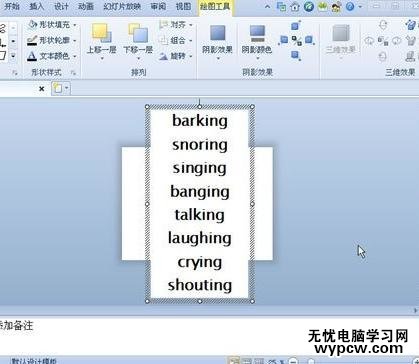This screenshot has height=364, width=419.
Task: Open the 形状样式 dialog launcher
Action: 74,73
